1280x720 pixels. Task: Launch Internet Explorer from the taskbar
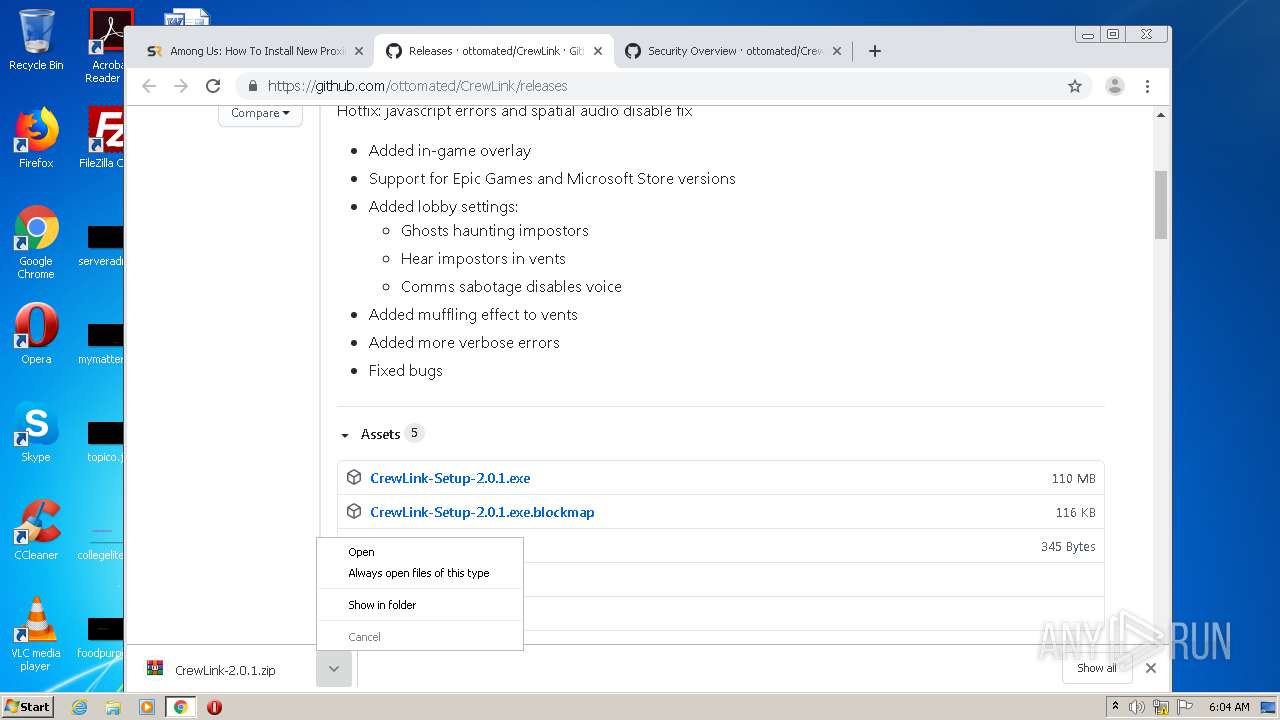pos(80,707)
